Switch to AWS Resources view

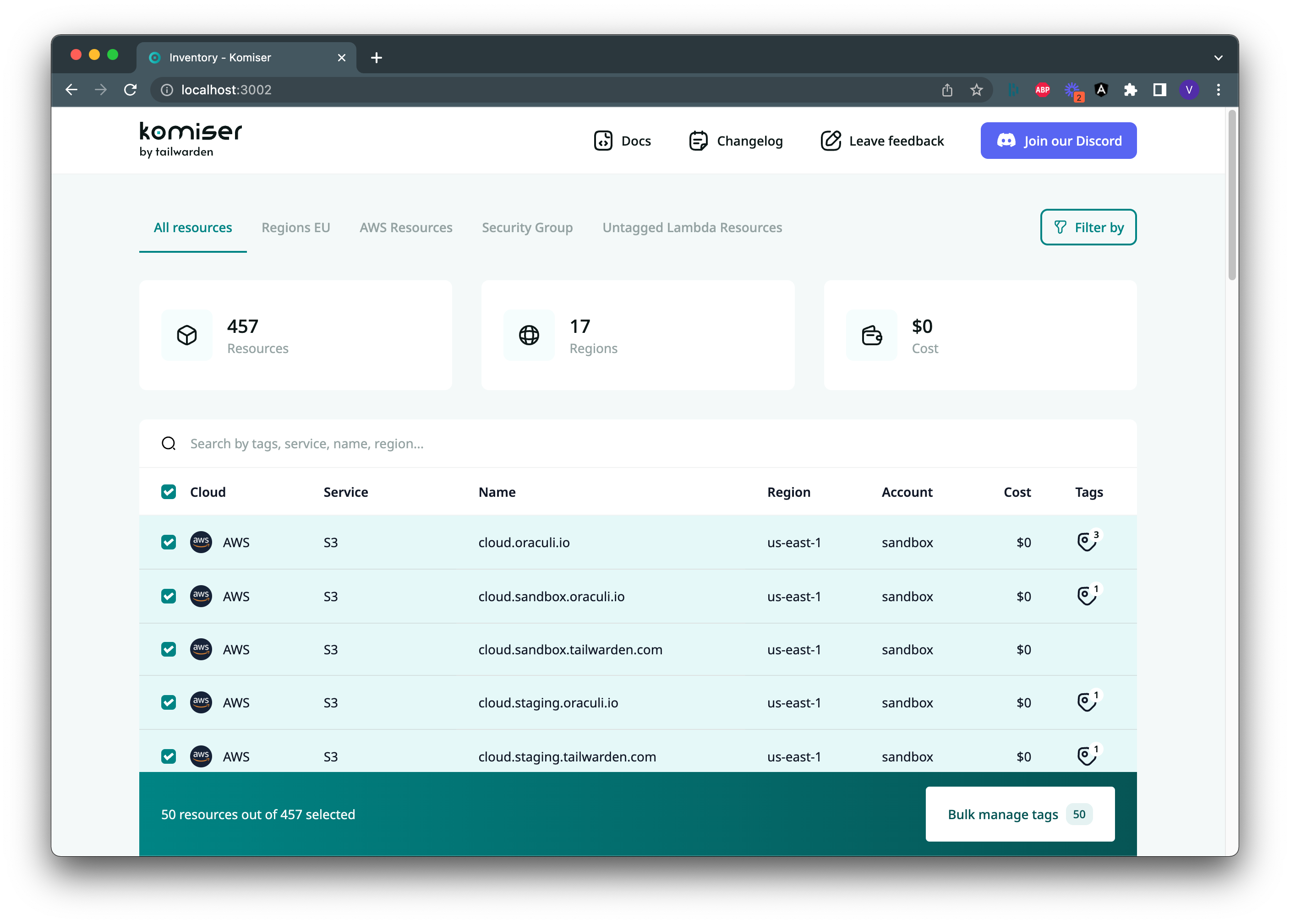[405, 228]
